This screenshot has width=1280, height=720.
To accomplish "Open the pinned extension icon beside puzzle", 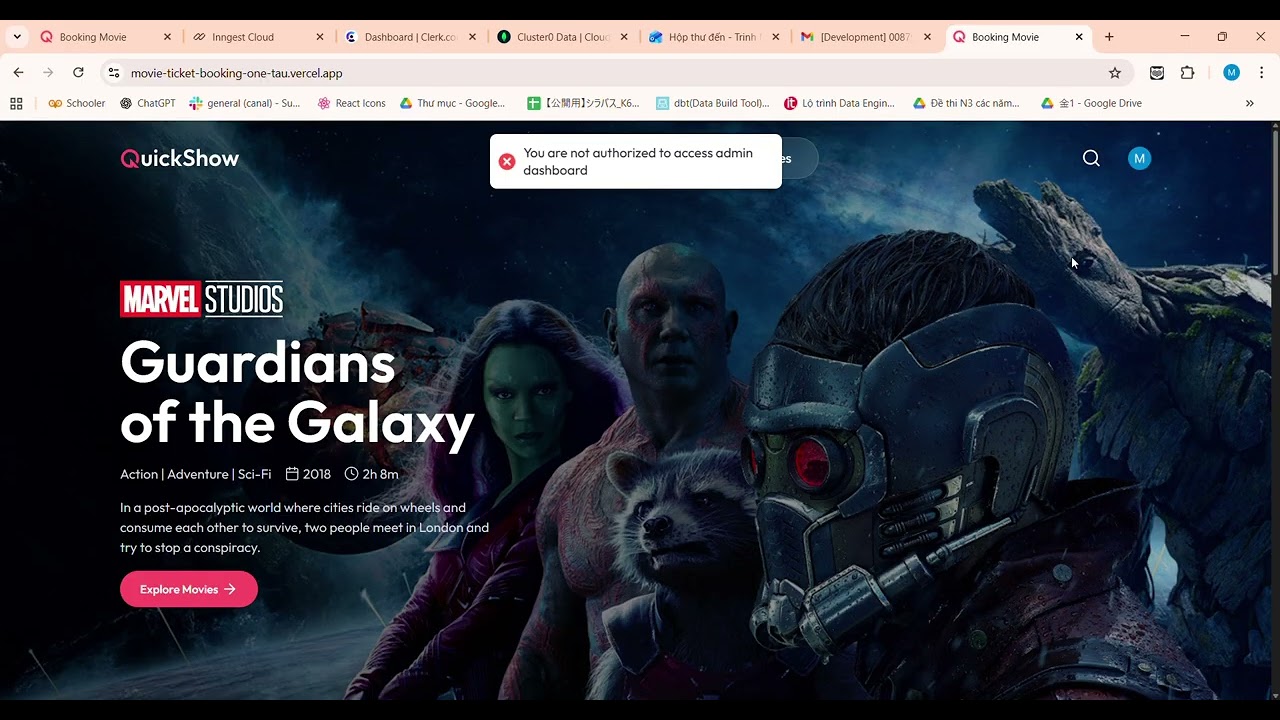I will (x=1157, y=73).
